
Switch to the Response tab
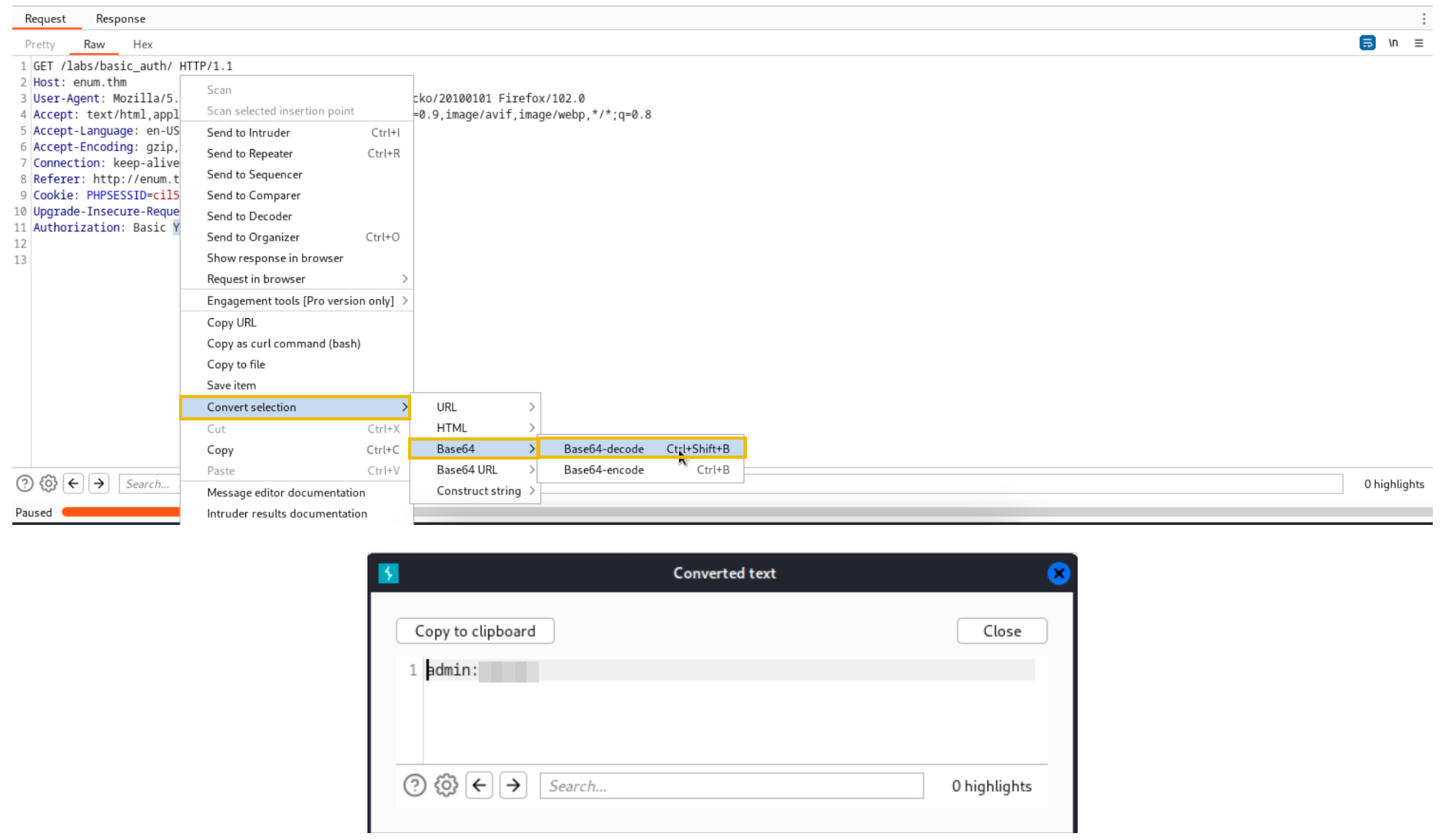121,18
